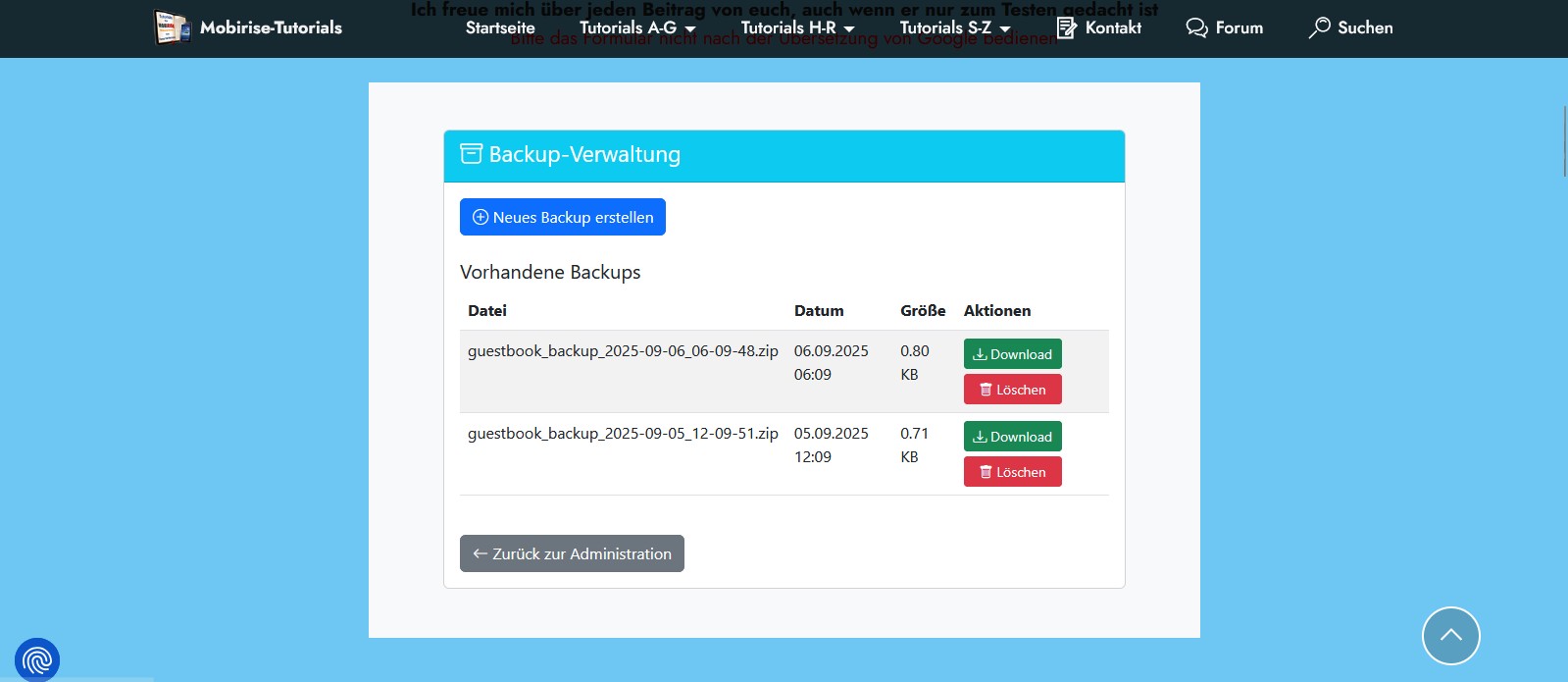Click trash icon in 05.09.2025 row
Screen dimensions: 1568x682
point(986,472)
